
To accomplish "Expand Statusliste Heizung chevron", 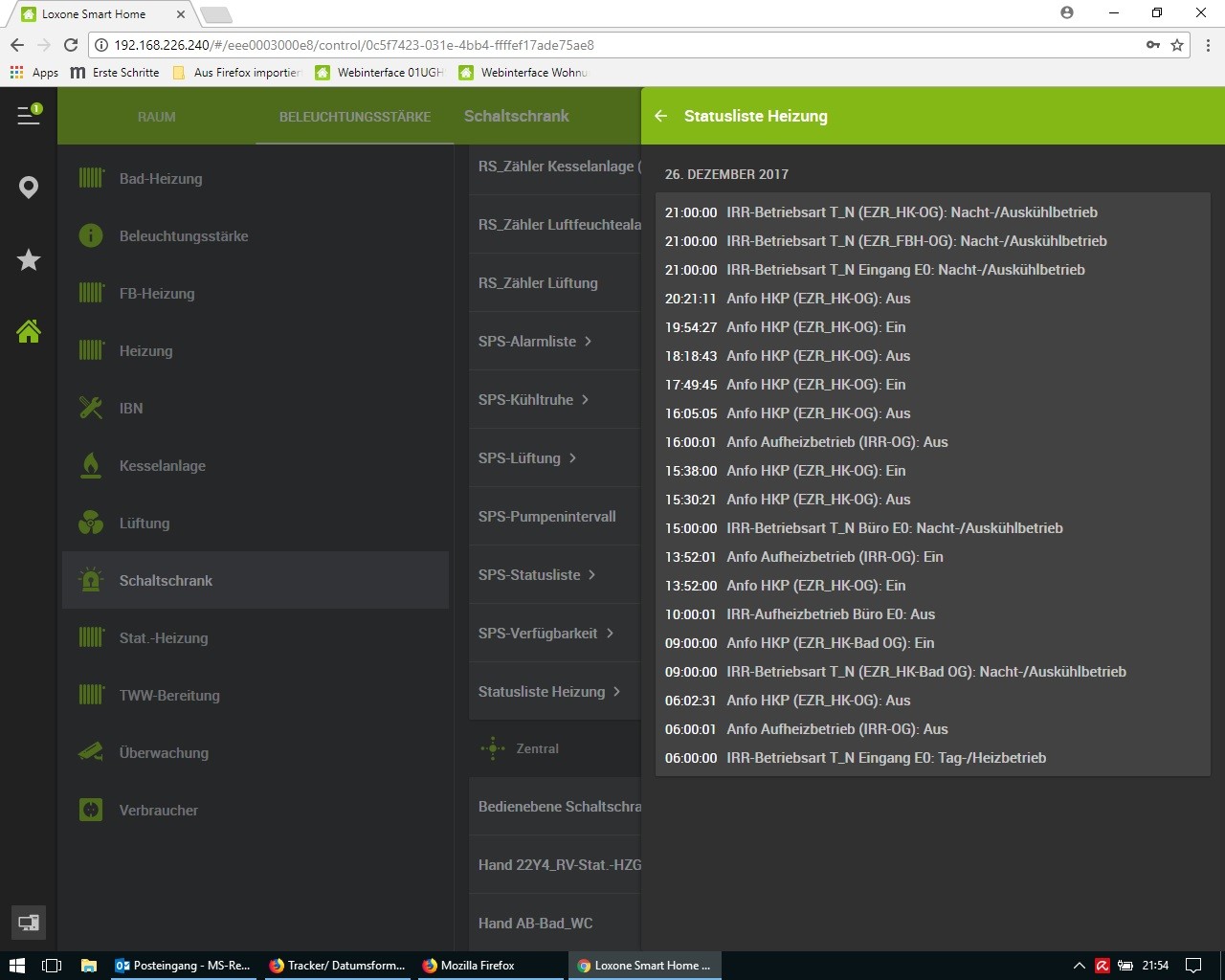I will pos(616,691).
